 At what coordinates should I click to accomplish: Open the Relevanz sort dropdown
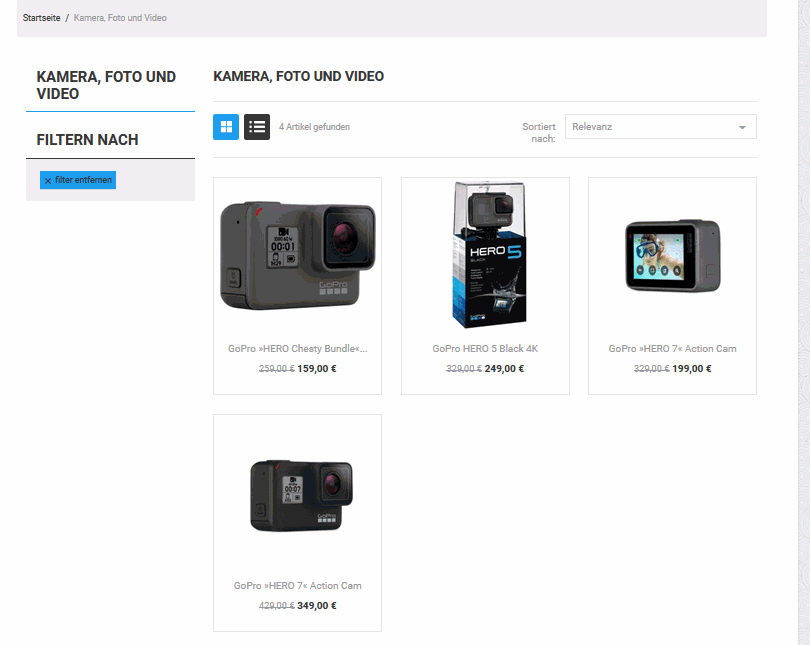coord(661,127)
